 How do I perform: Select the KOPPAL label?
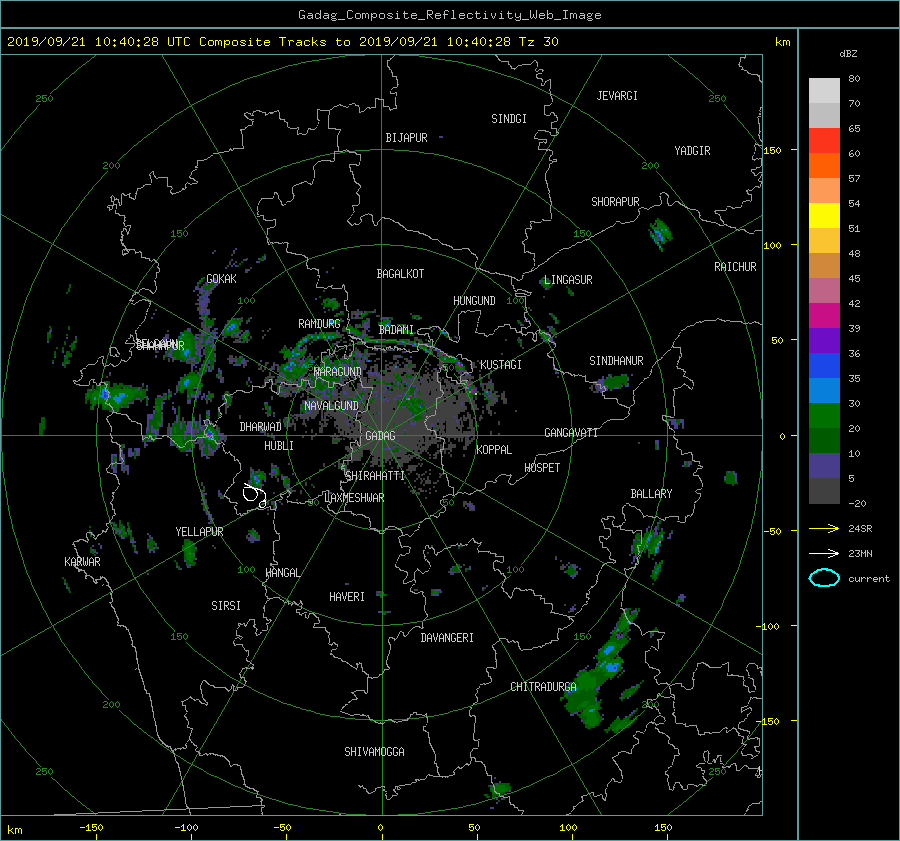tap(494, 450)
